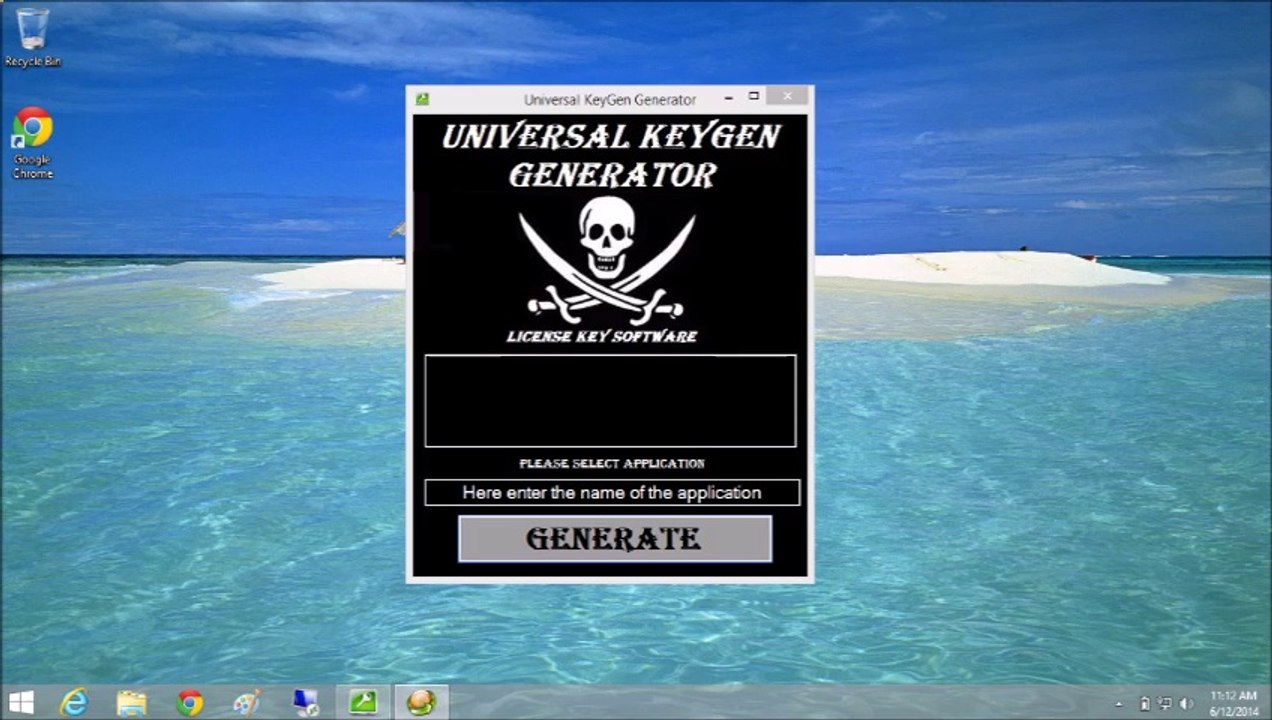1272x720 pixels.
Task: Maximize the Universal KeyGen Generator window
Action: coord(754,97)
